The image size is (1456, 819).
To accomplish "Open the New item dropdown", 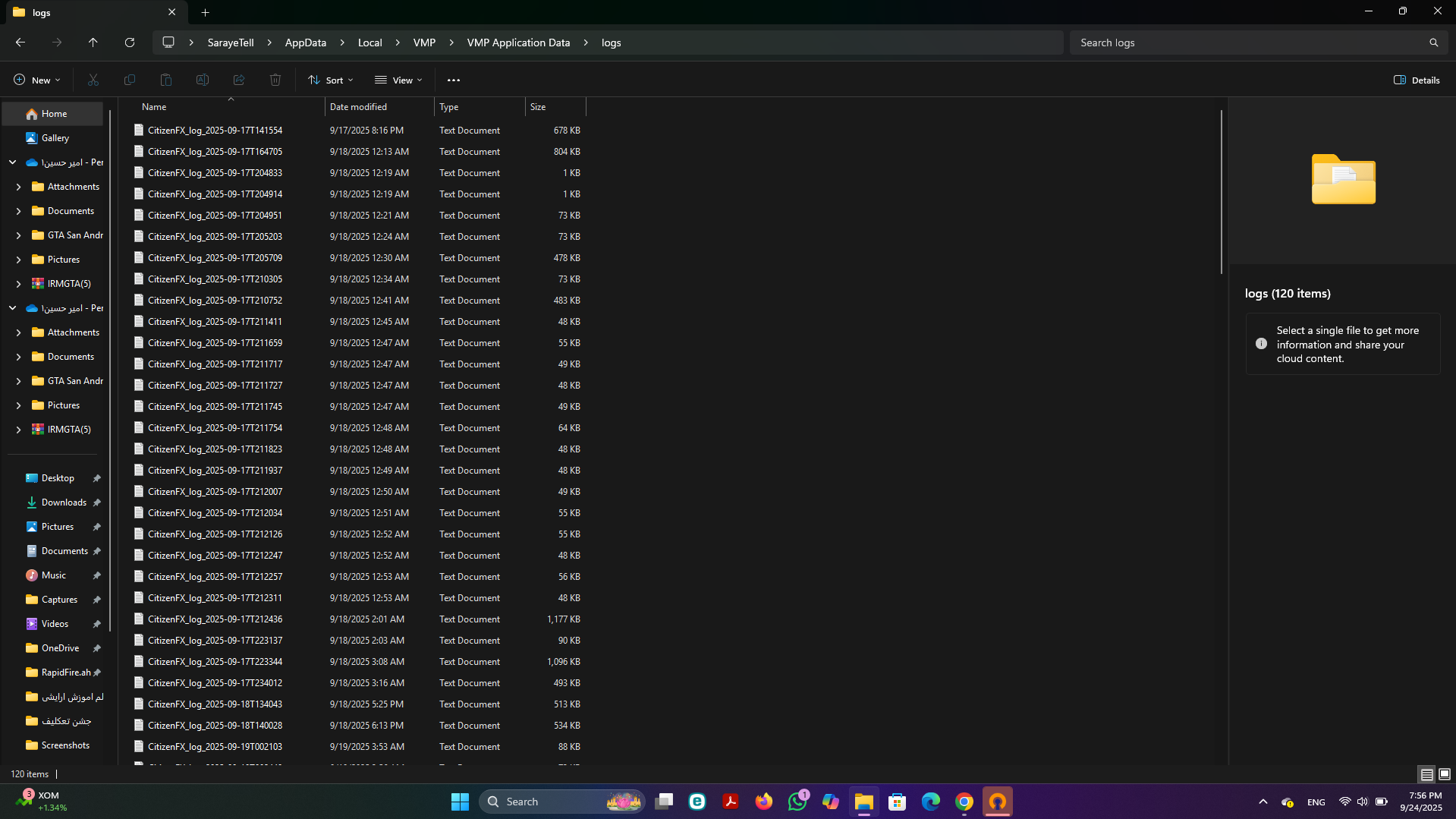I will 36,80.
